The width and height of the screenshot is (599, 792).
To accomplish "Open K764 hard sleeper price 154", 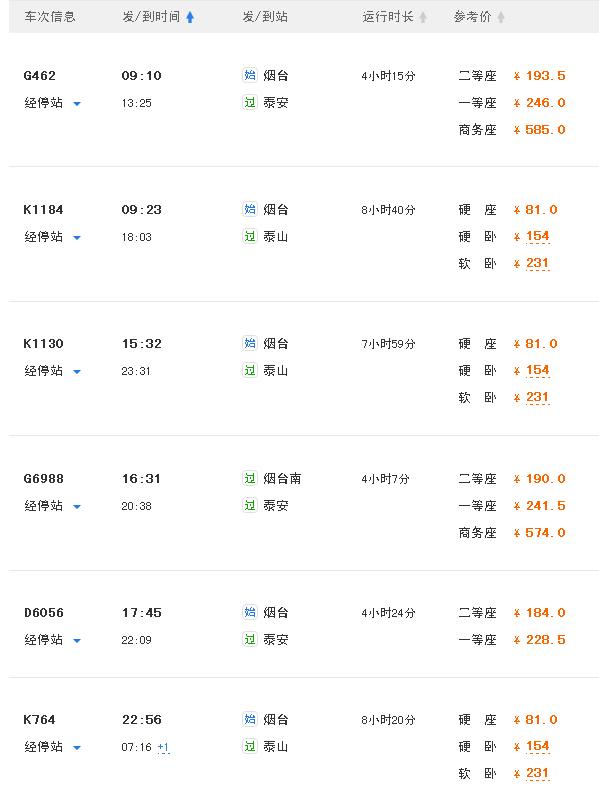I will [x=537, y=746].
